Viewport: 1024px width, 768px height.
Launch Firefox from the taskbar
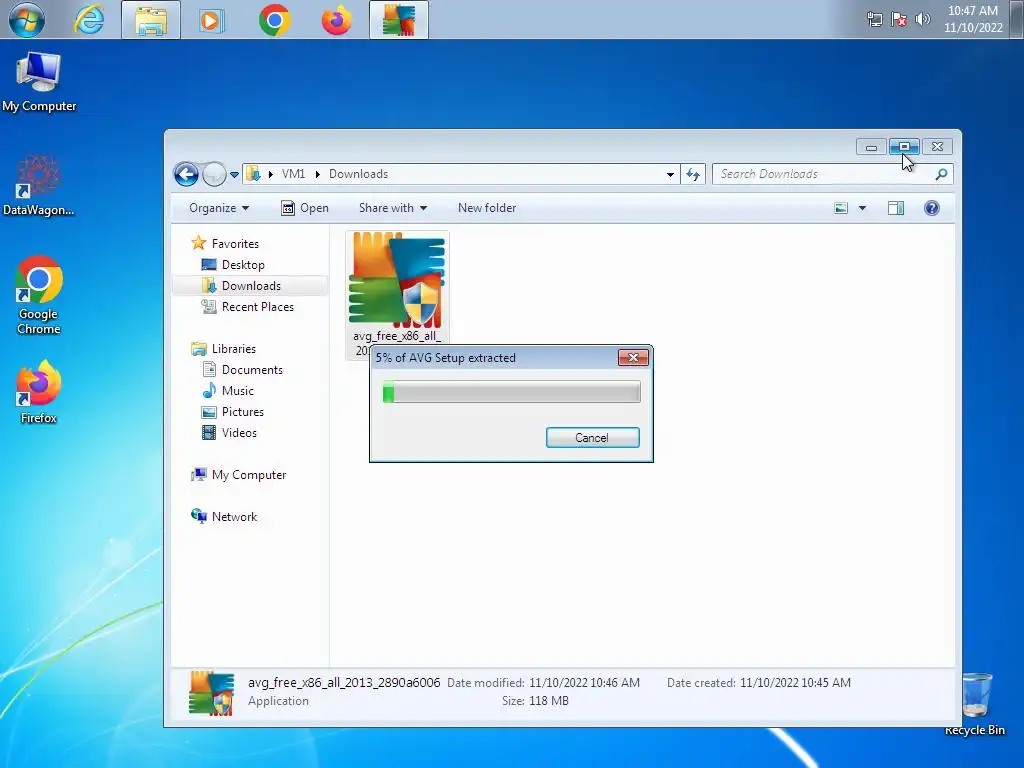(x=336, y=20)
